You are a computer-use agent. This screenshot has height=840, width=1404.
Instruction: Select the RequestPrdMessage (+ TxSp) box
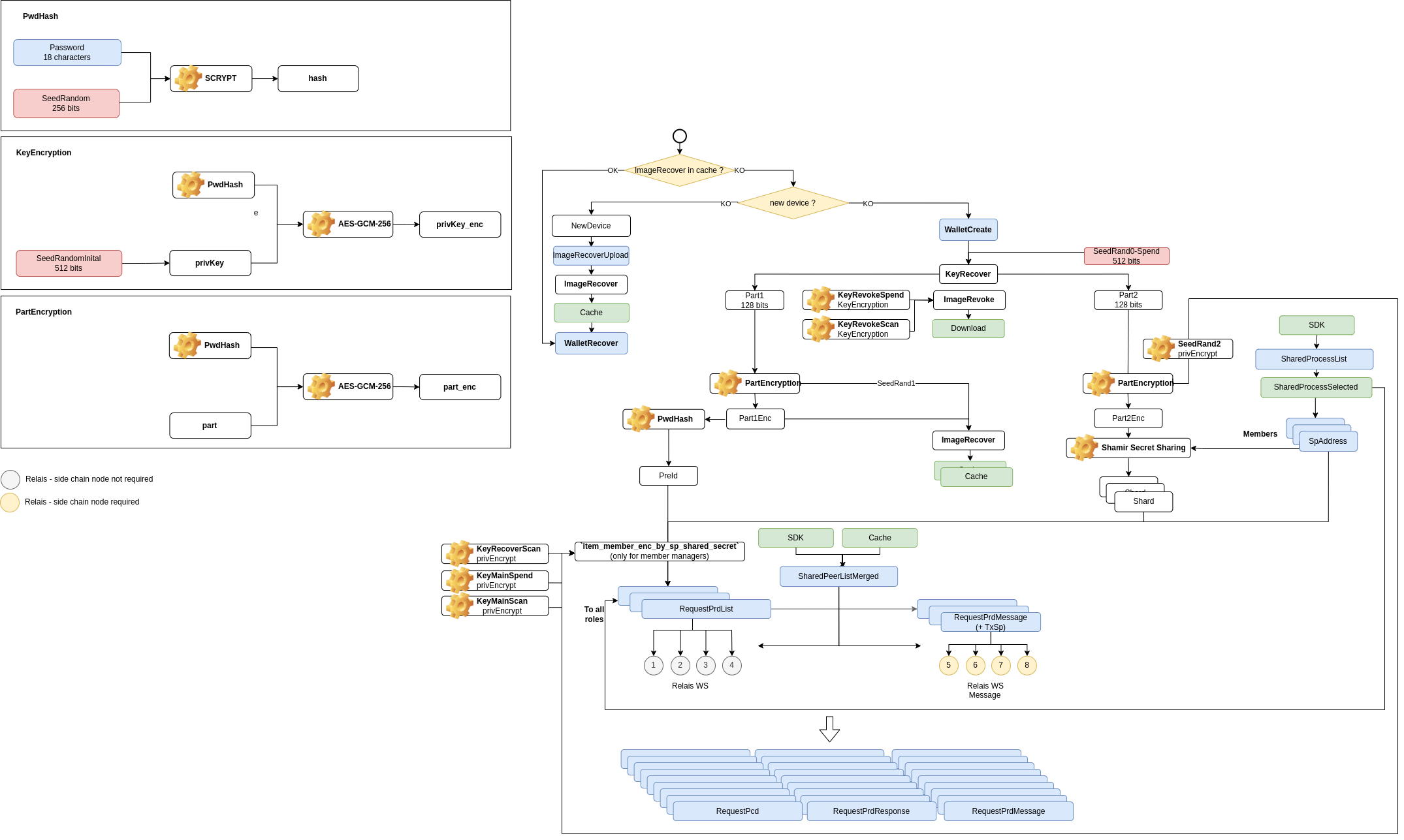[991, 623]
